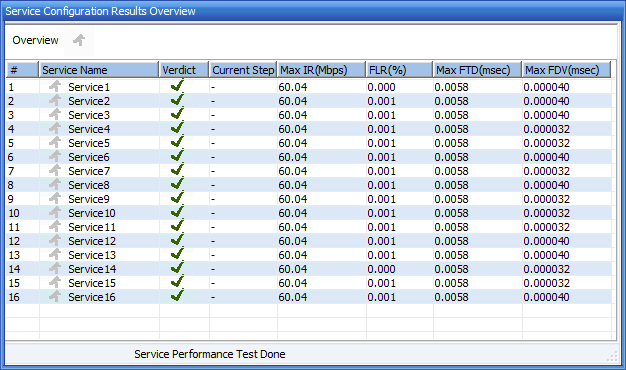Click the green verdict checkmark for Service11
Viewport: 626px width, 370px height.
tap(177, 225)
